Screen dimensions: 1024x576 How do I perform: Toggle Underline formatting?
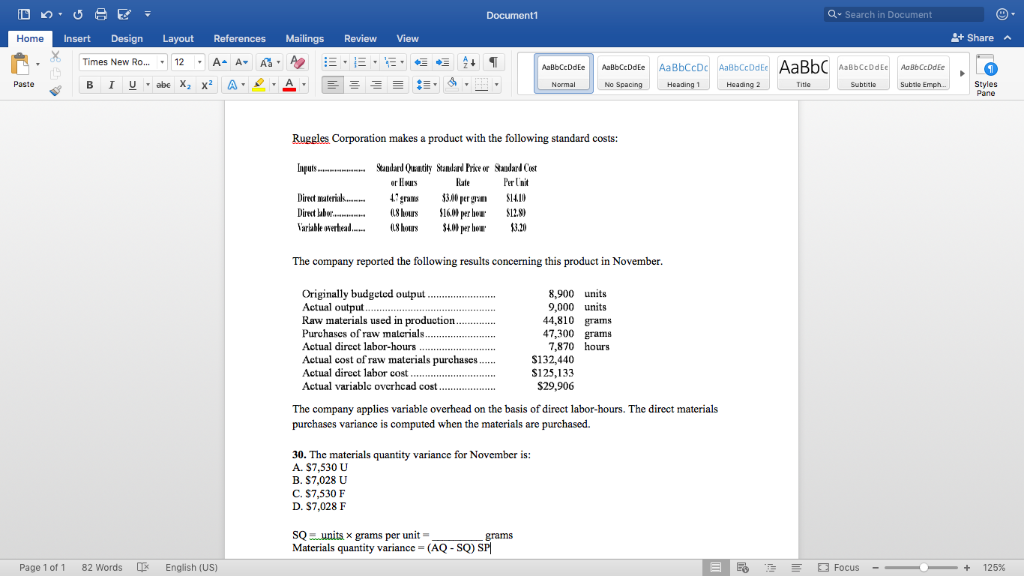point(132,85)
